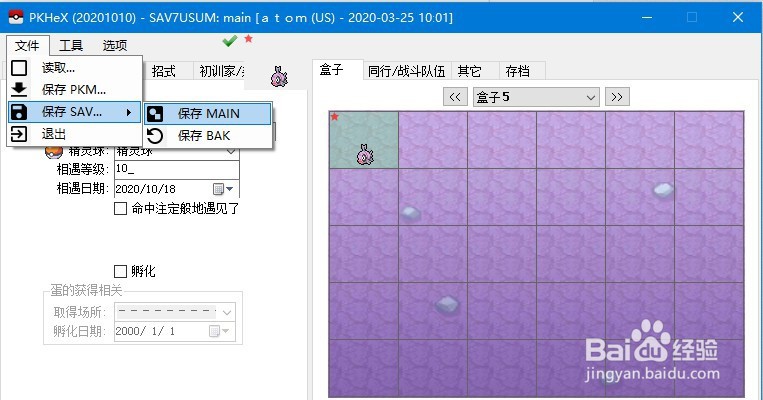
Task: Close the PKHeX window
Action: [x=738, y=18]
